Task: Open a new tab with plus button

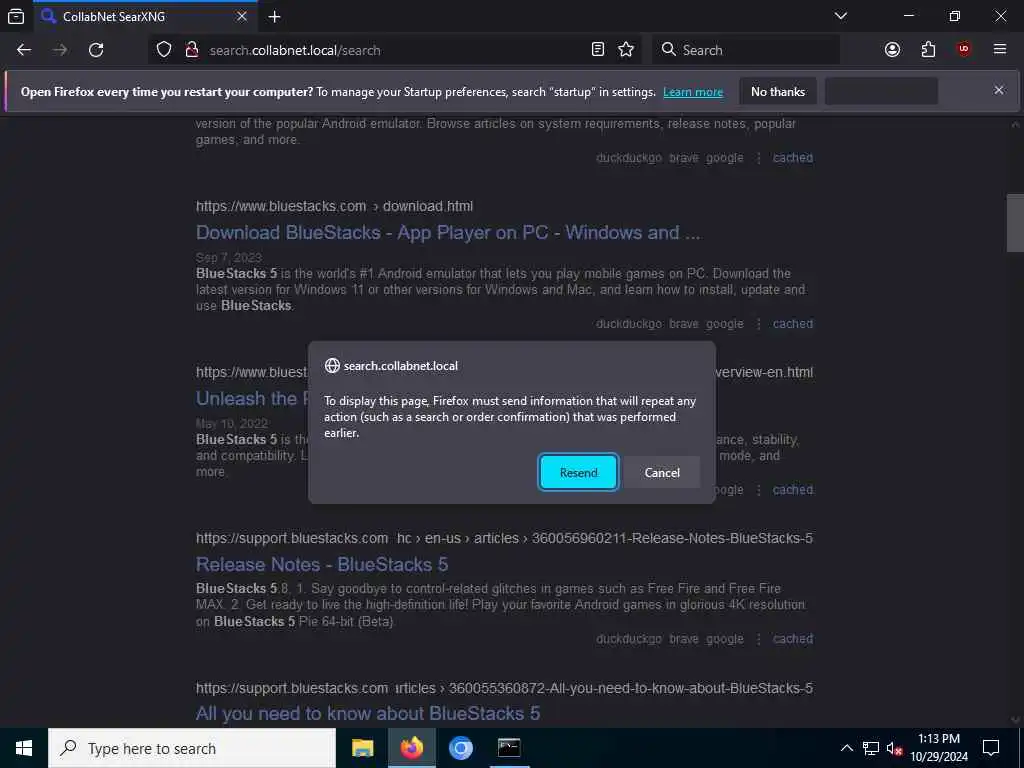Action: click(x=274, y=16)
